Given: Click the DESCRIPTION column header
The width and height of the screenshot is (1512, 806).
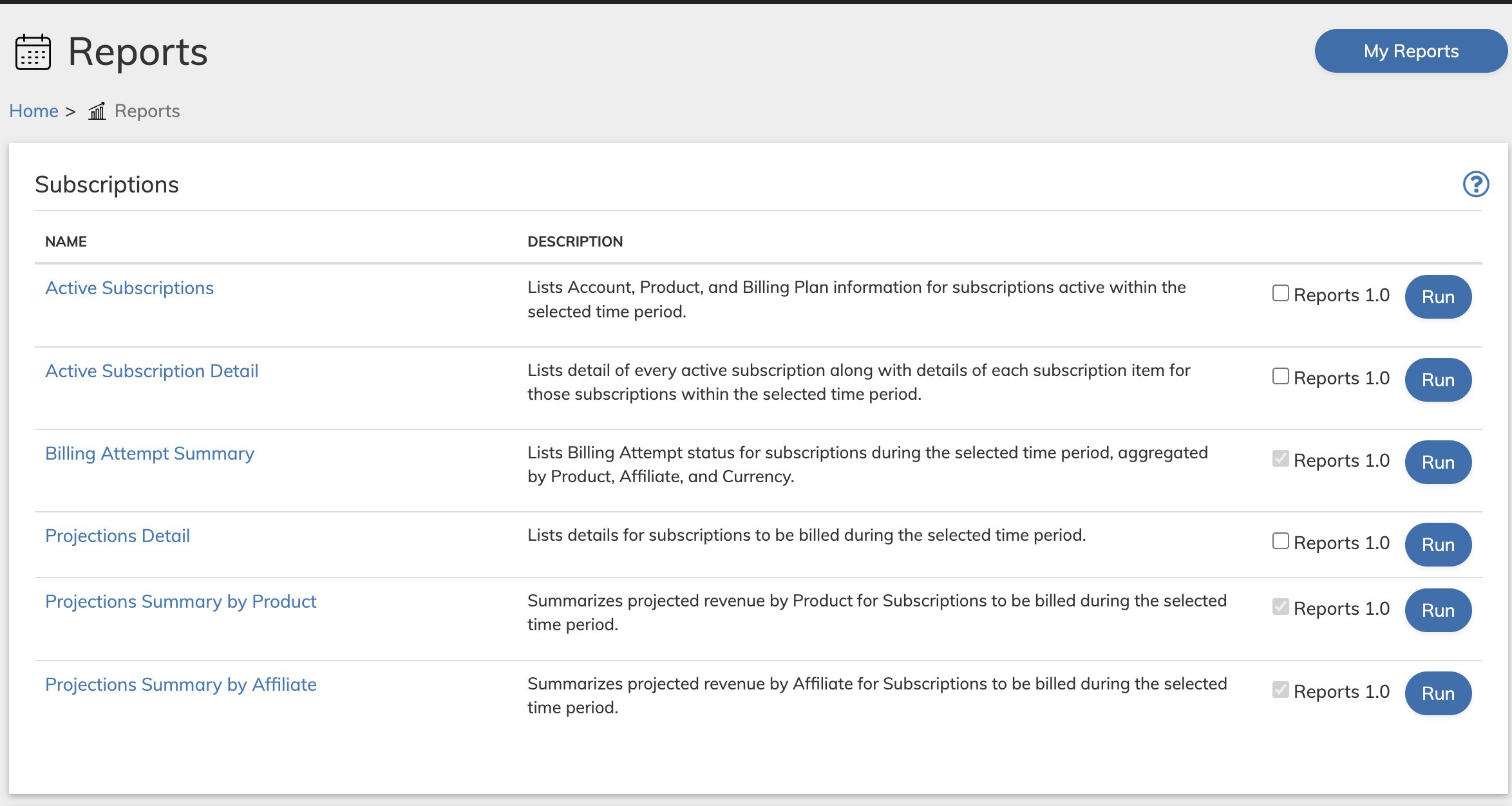Looking at the screenshot, I should pyautogui.click(x=575, y=241).
